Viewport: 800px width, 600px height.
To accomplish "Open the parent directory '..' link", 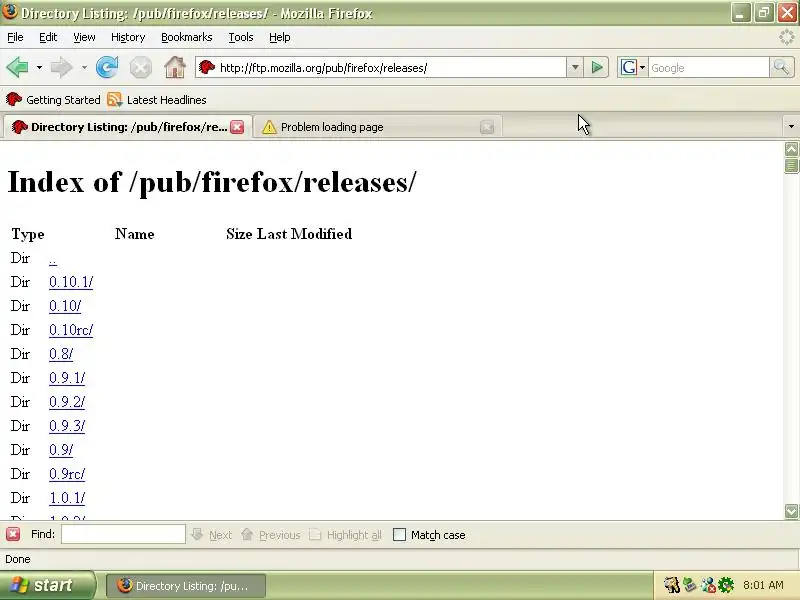I will pos(53,259).
